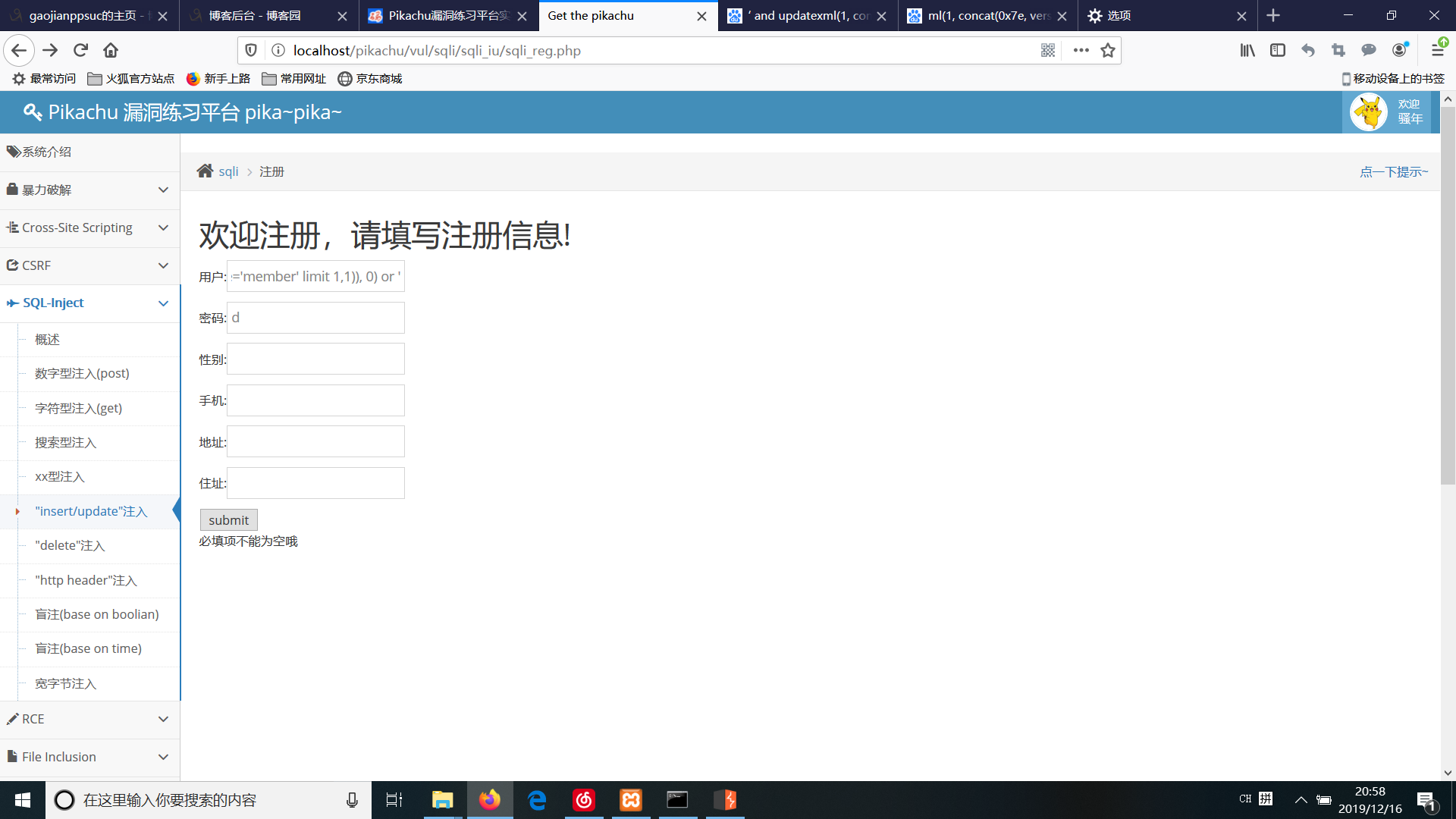
Task: Open the page actions three-dots menu
Action: pos(1081,50)
